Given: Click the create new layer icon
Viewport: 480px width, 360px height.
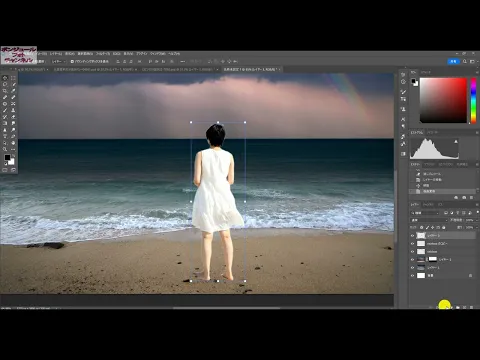Looking at the screenshot, I should (465, 307).
